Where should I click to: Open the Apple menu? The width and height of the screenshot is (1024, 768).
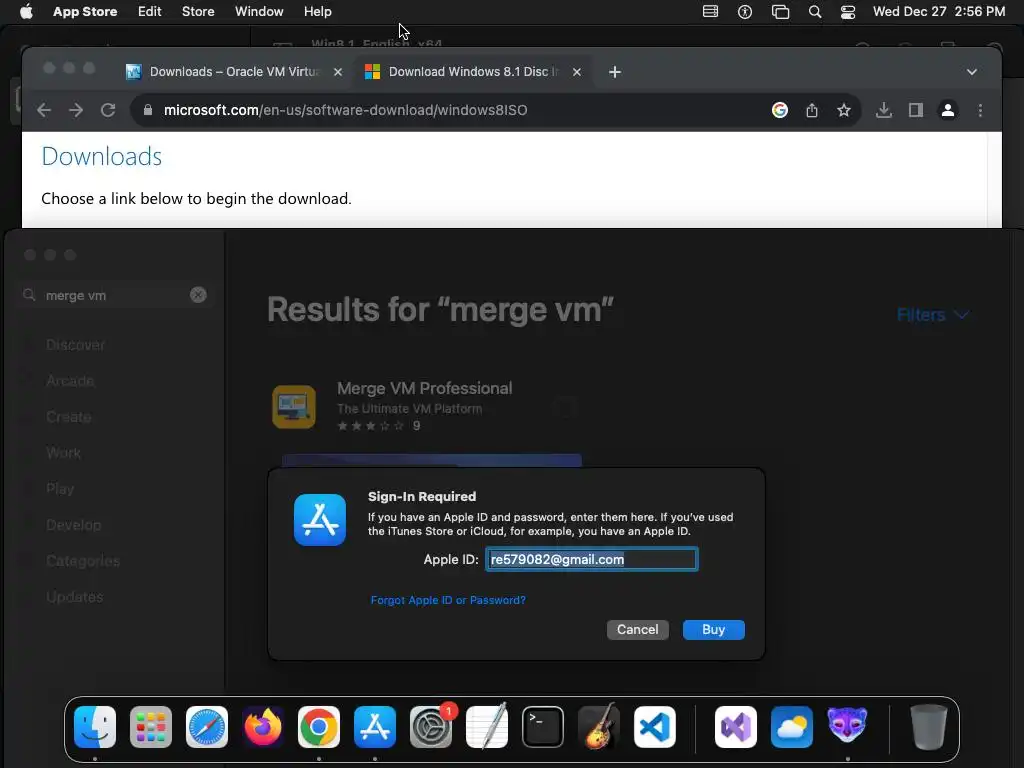[26, 12]
